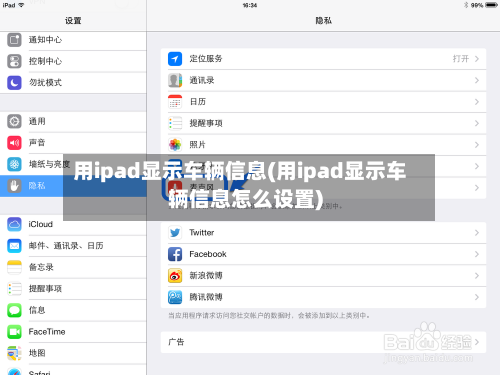Select 通用 in the settings sidebar
Screen dimensions: 500x375
(x=73, y=121)
